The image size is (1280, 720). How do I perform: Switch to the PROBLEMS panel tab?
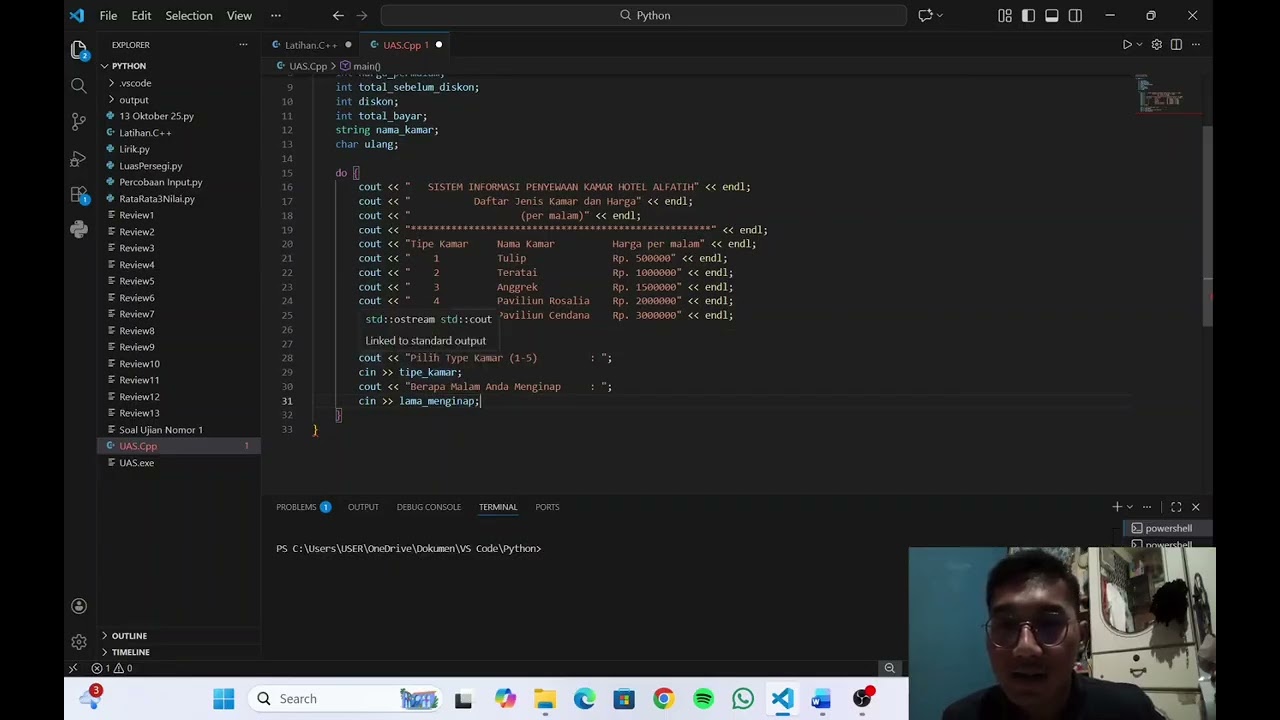pyautogui.click(x=303, y=507)
